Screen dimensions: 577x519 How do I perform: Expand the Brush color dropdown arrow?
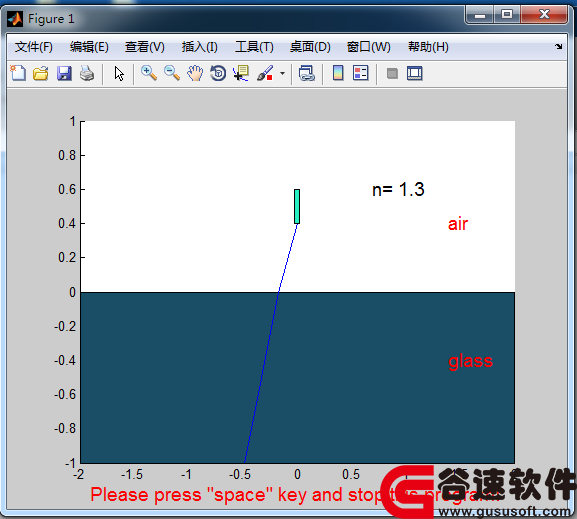tap(282, 74)
